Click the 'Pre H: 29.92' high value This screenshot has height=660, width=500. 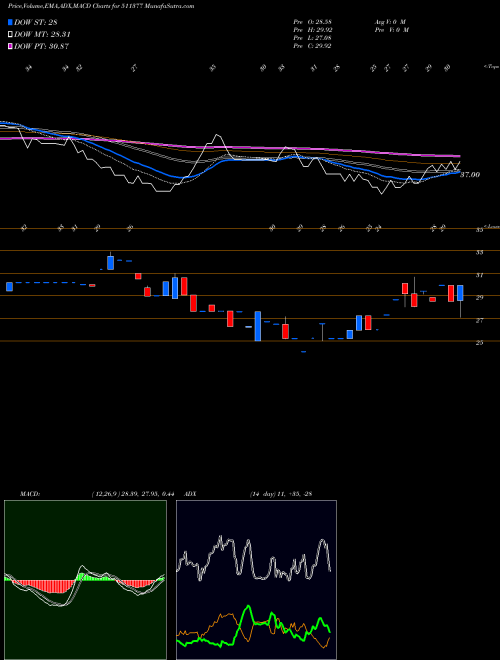(x=312, y=30)
